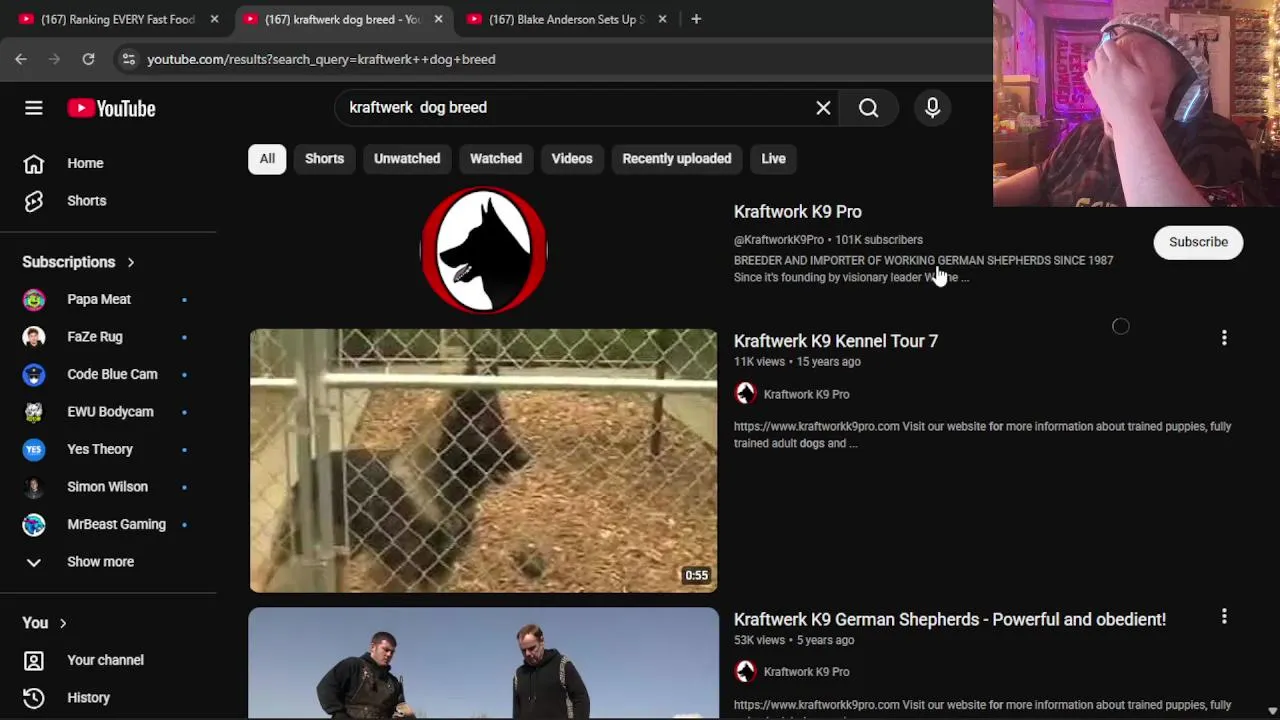Expand the You section chevron
Viewport: 1280px width, 720px height.
(x=62, y=623)
